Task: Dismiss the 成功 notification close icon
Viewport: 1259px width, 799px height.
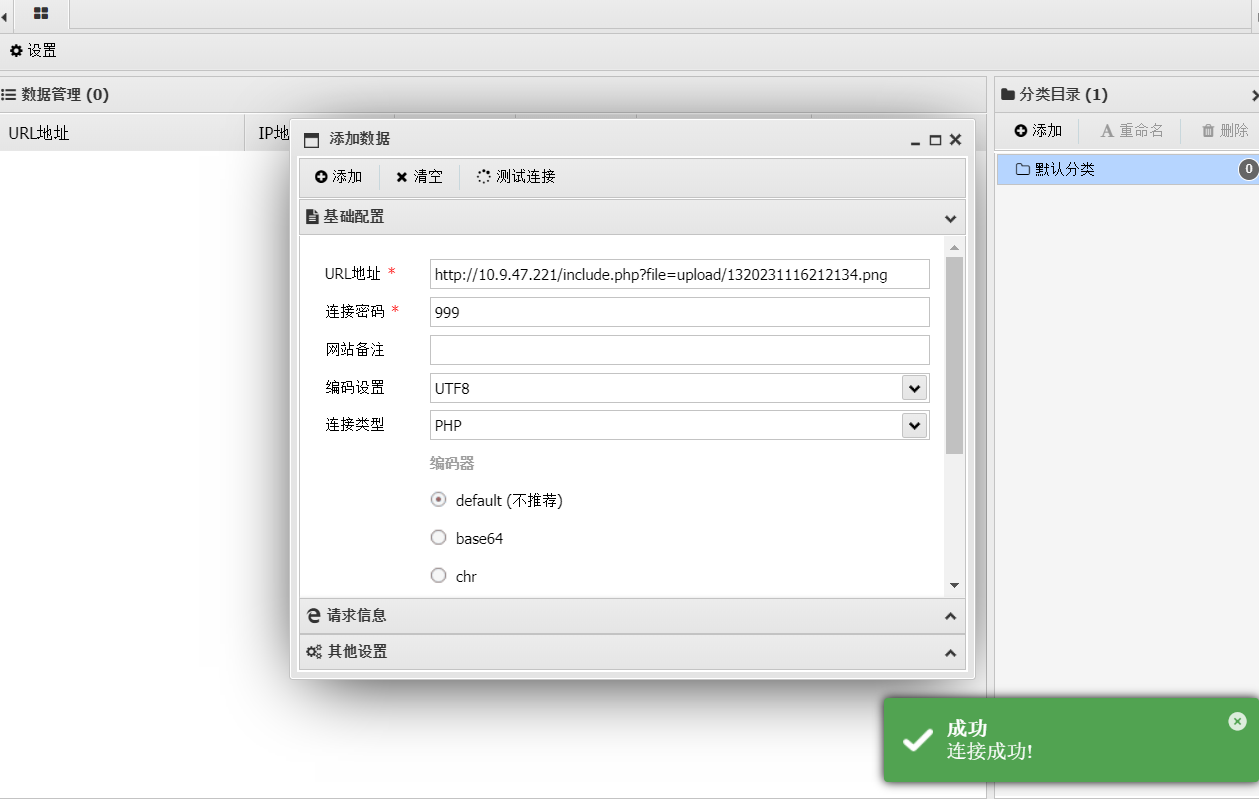Action: pos(1237,721)
